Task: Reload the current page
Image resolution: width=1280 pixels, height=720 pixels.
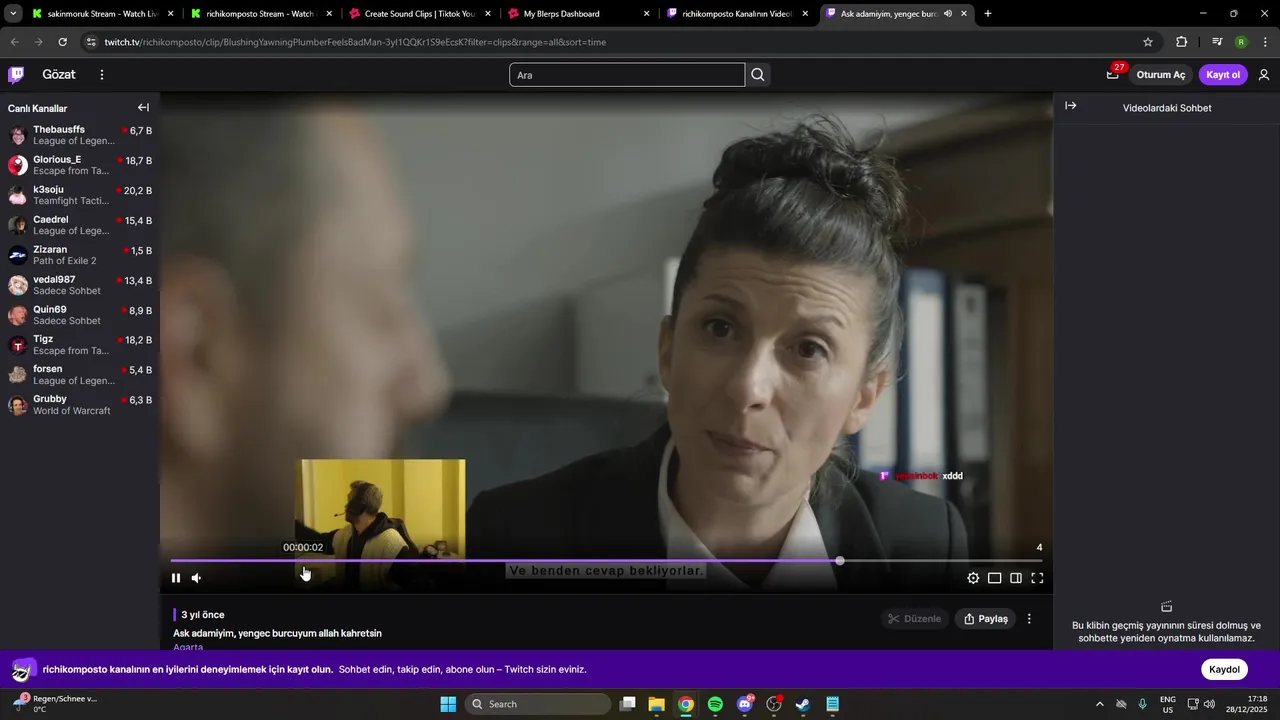Action: [x=62, y=42]
